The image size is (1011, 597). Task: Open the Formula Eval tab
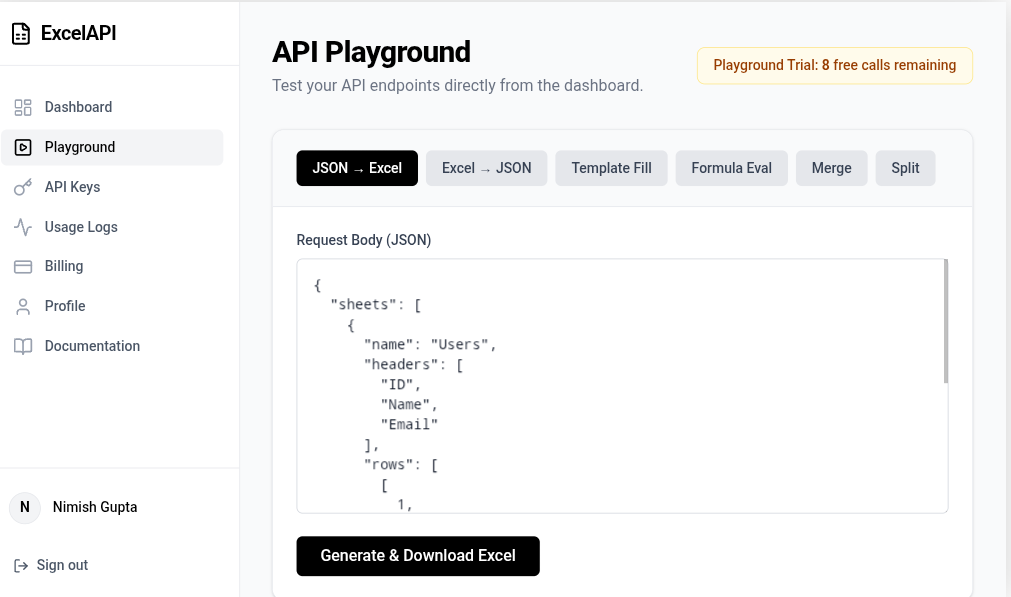point(732,168)
